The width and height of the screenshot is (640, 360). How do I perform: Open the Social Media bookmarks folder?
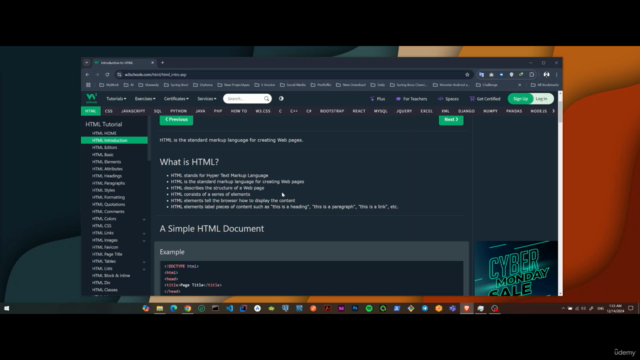point(293,85)
